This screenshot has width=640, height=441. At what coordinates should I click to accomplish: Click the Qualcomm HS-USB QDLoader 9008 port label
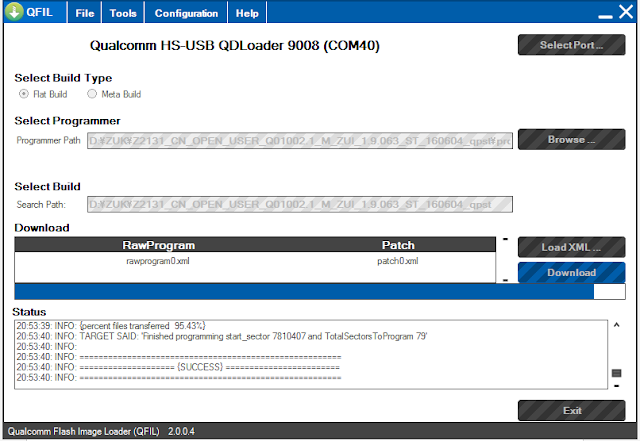pyautogui.click(x=235, y=45)
